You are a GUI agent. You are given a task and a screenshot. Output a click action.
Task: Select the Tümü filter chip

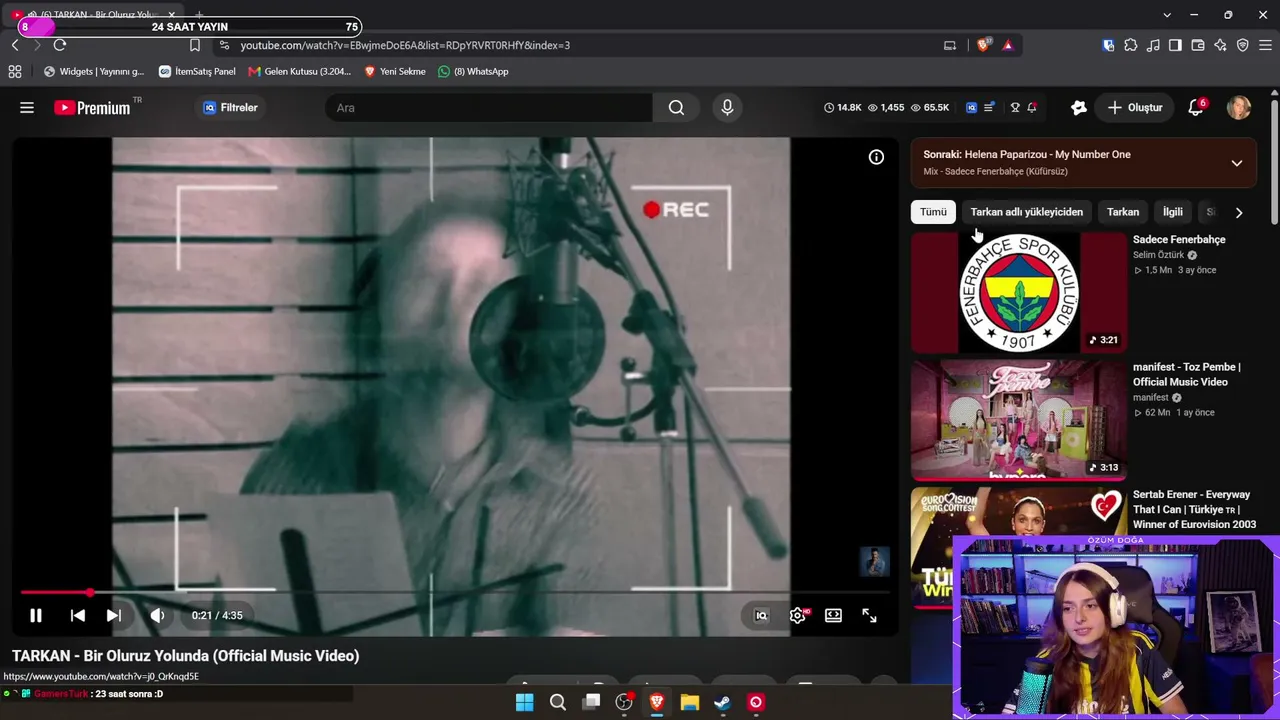pos(933,212)
